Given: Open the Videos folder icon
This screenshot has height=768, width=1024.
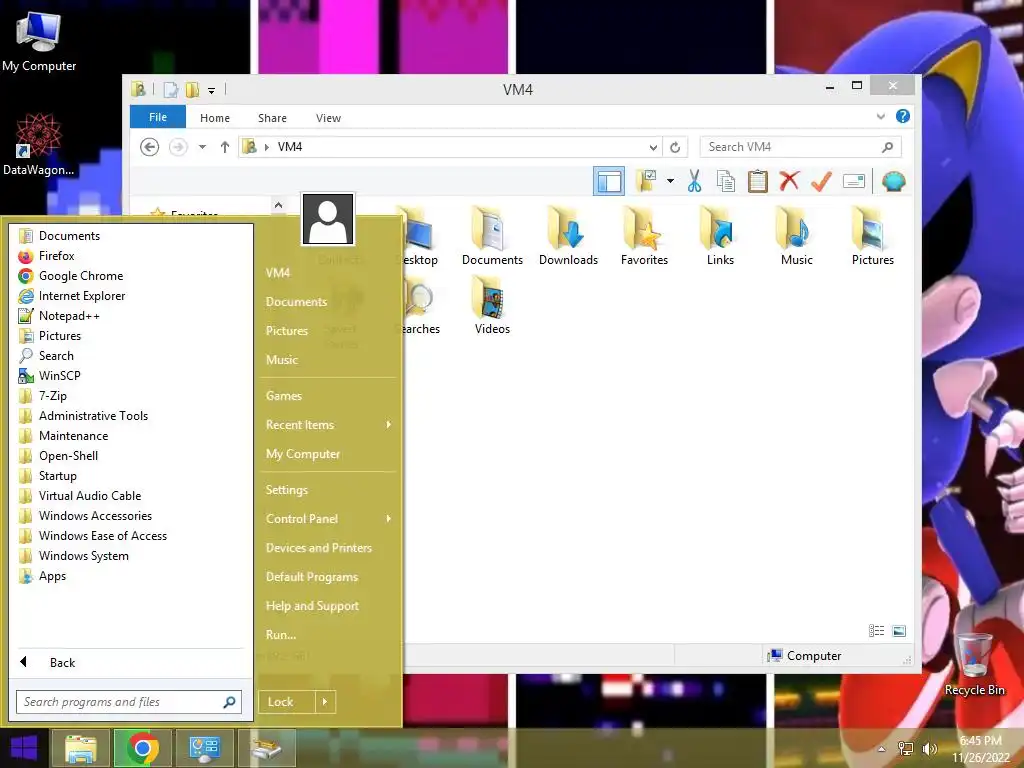Looking at the screenshot, I should tap(492, 305).
